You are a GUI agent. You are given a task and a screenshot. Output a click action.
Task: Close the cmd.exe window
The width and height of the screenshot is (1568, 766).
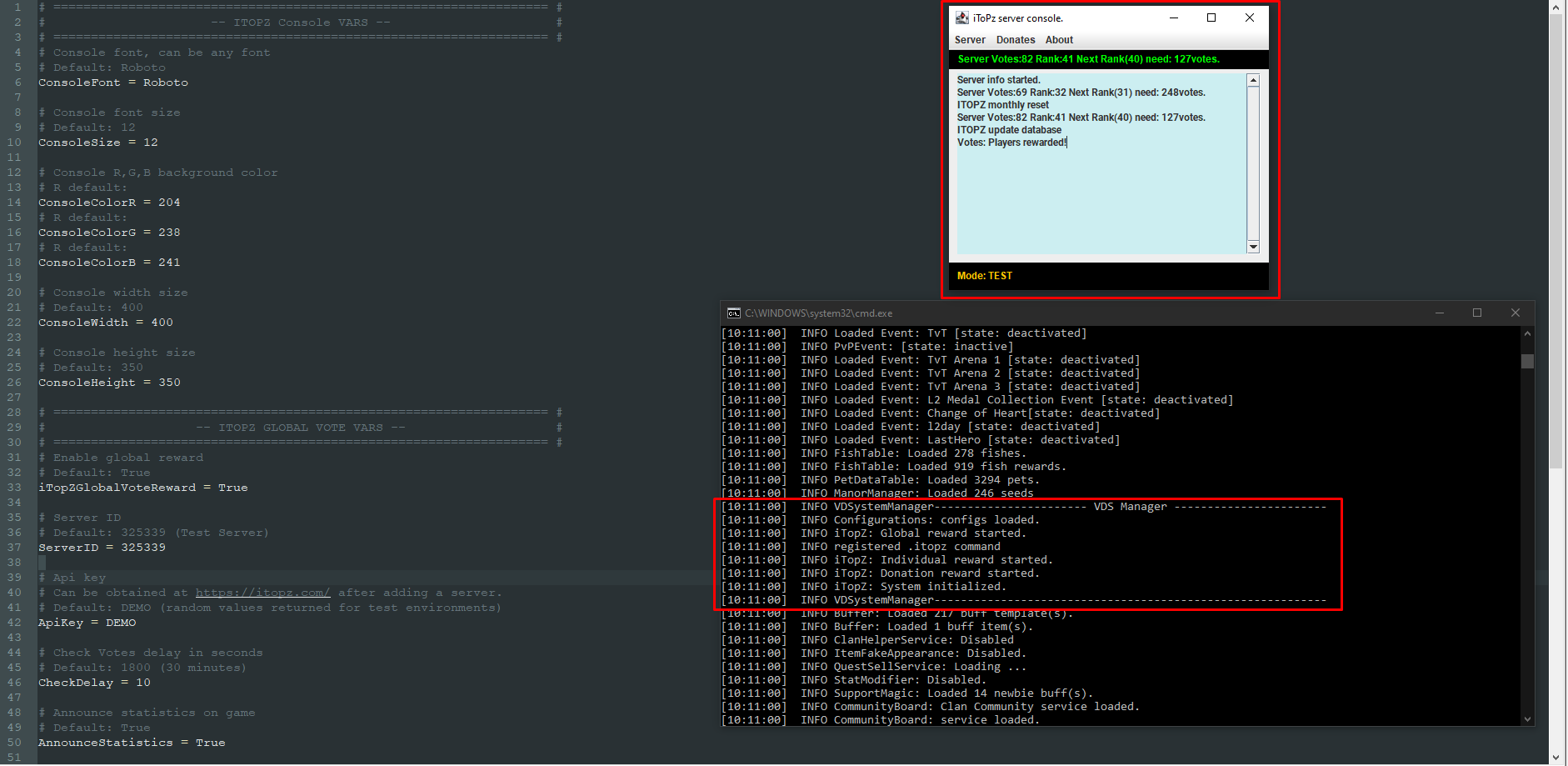pyautogui.click(x=1516, y=313)
